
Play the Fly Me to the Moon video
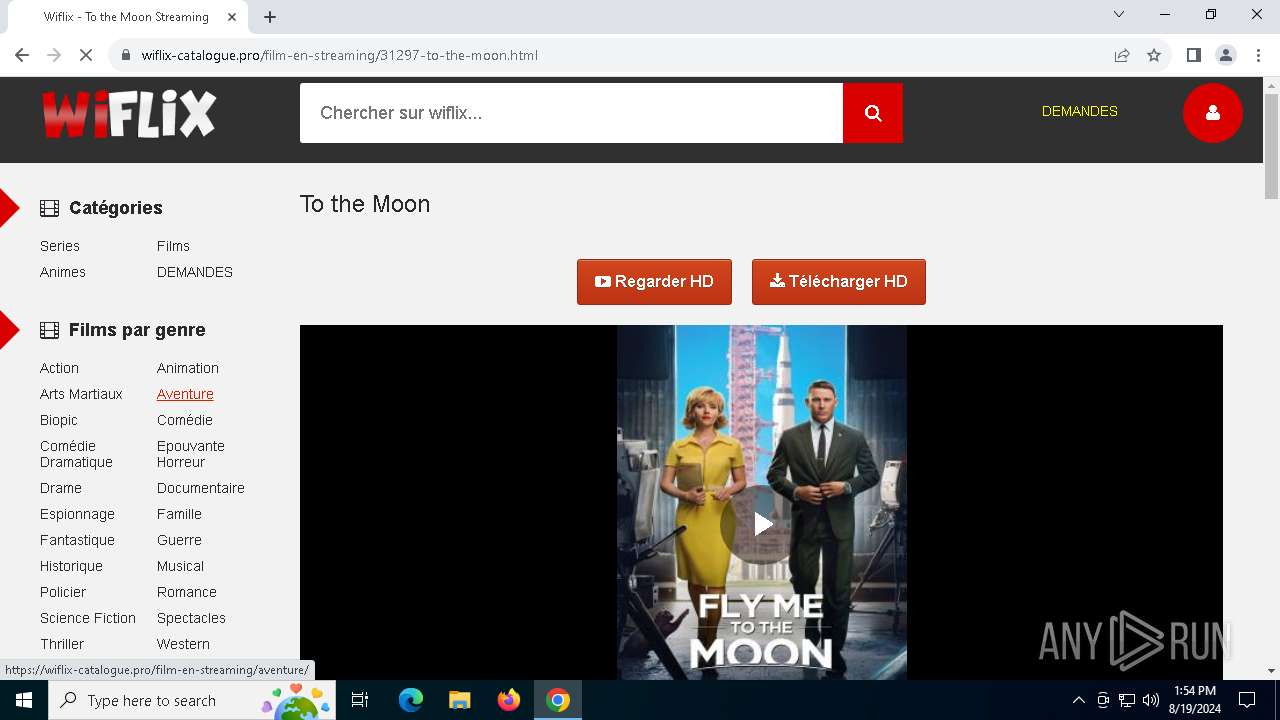pos(762,524)
